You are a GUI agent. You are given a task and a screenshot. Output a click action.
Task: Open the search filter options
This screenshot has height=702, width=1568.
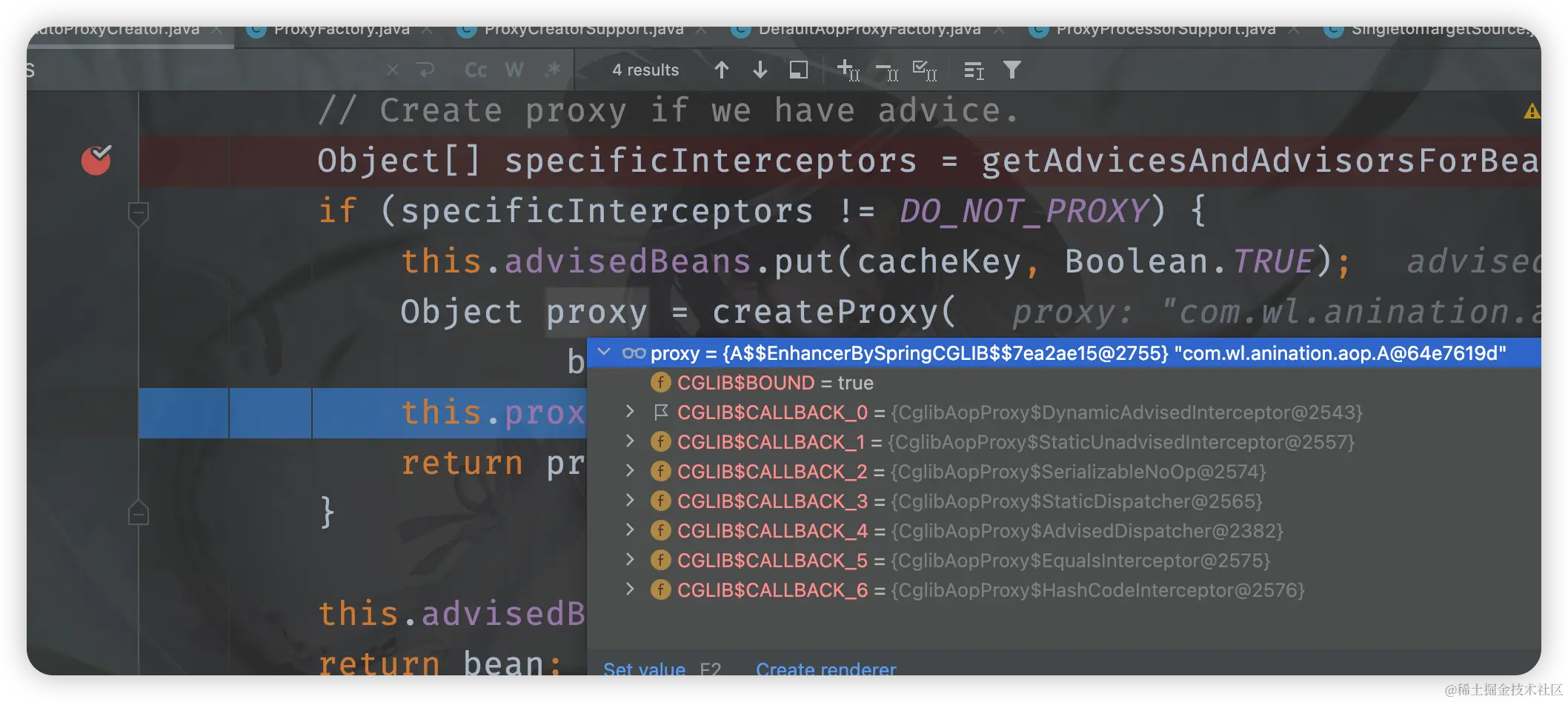[x=1012, y=70]
